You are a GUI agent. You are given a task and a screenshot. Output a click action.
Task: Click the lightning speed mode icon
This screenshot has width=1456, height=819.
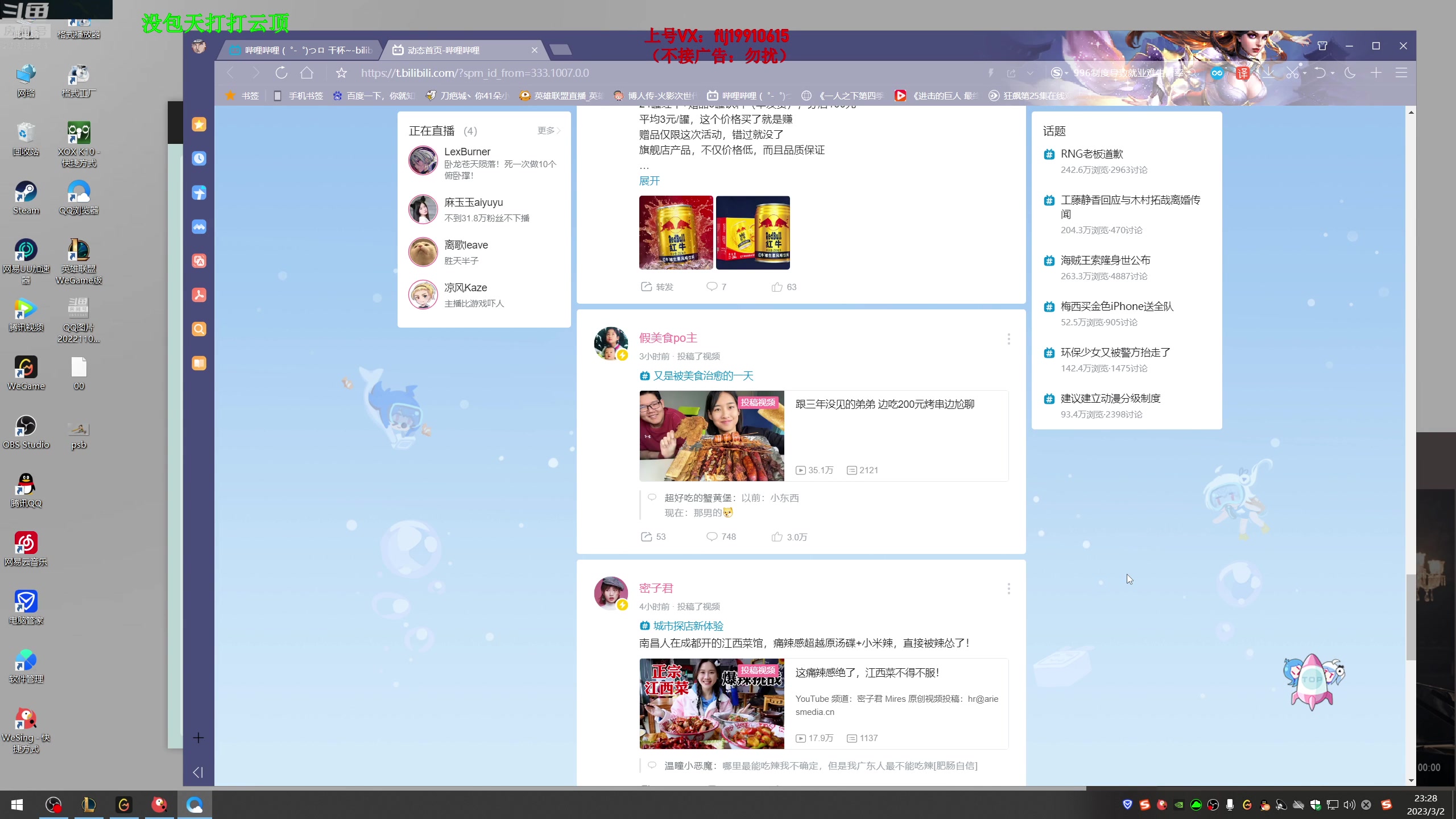tap(991, 73)
